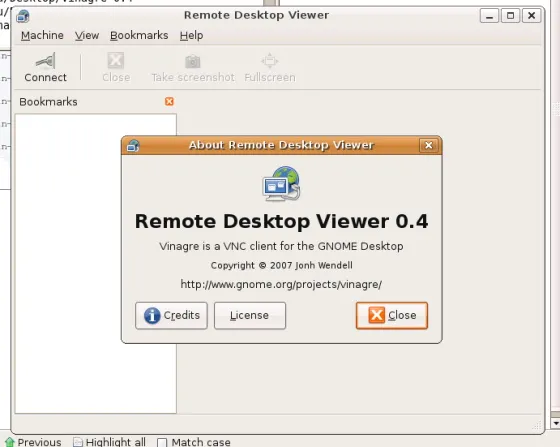
Task: Open the Credits dialog
Action: coord(171,316)
